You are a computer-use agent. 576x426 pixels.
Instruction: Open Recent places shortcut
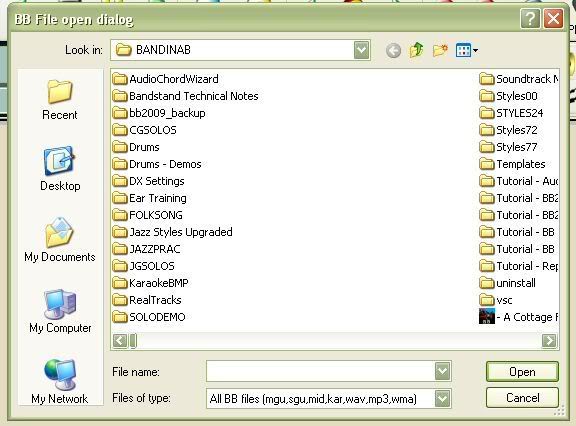[x=60, y=99]
